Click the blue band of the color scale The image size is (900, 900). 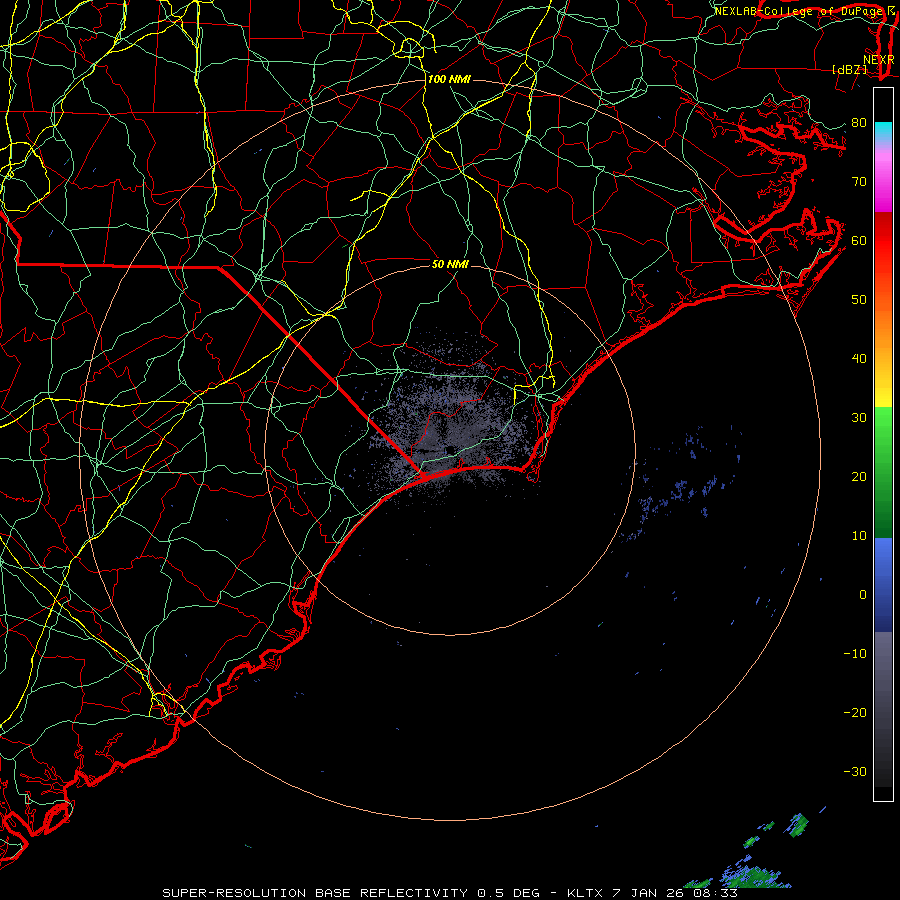[883, 585]
